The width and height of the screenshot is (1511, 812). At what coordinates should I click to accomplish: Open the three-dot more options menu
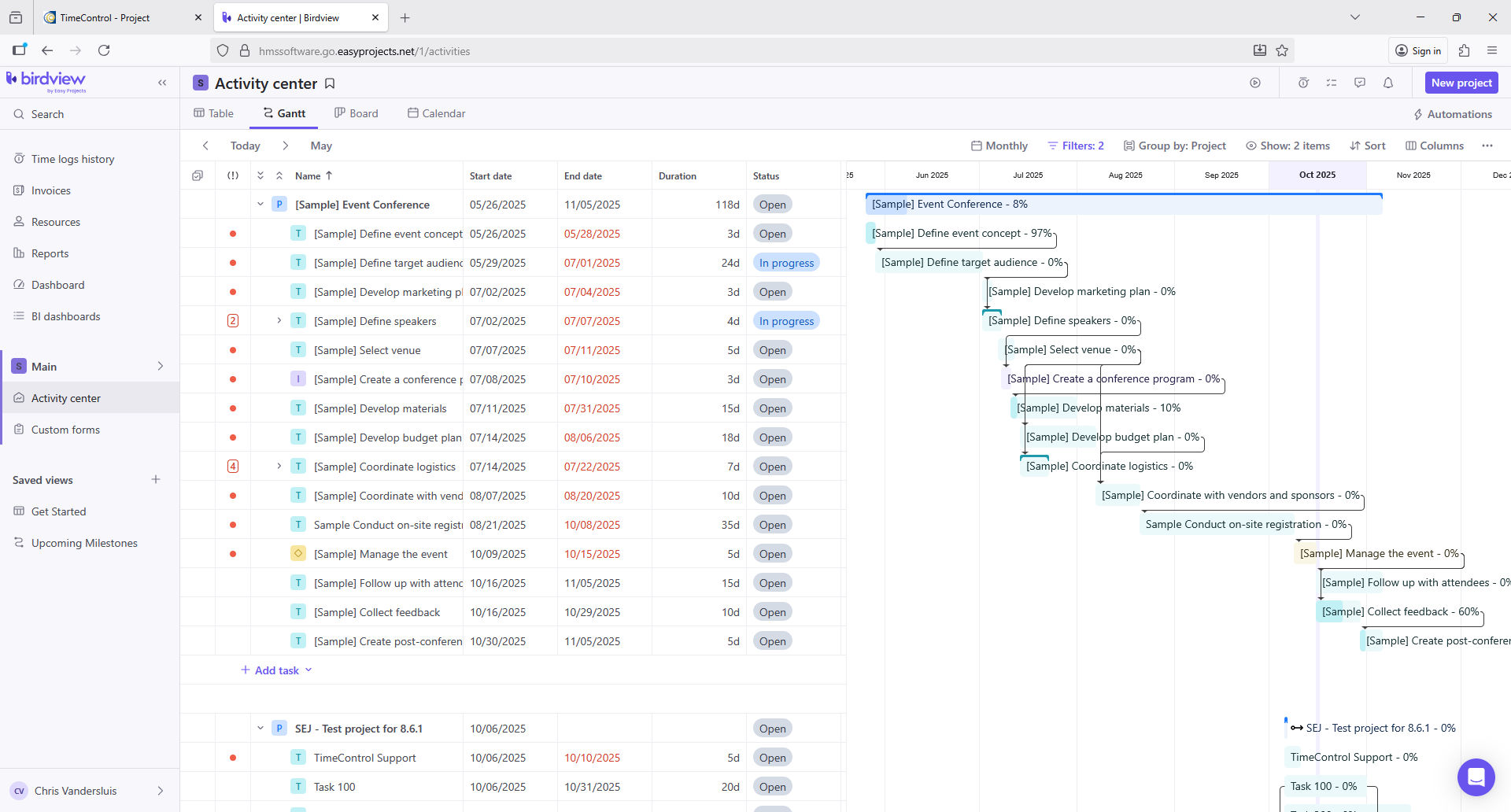coord(1487,146)
